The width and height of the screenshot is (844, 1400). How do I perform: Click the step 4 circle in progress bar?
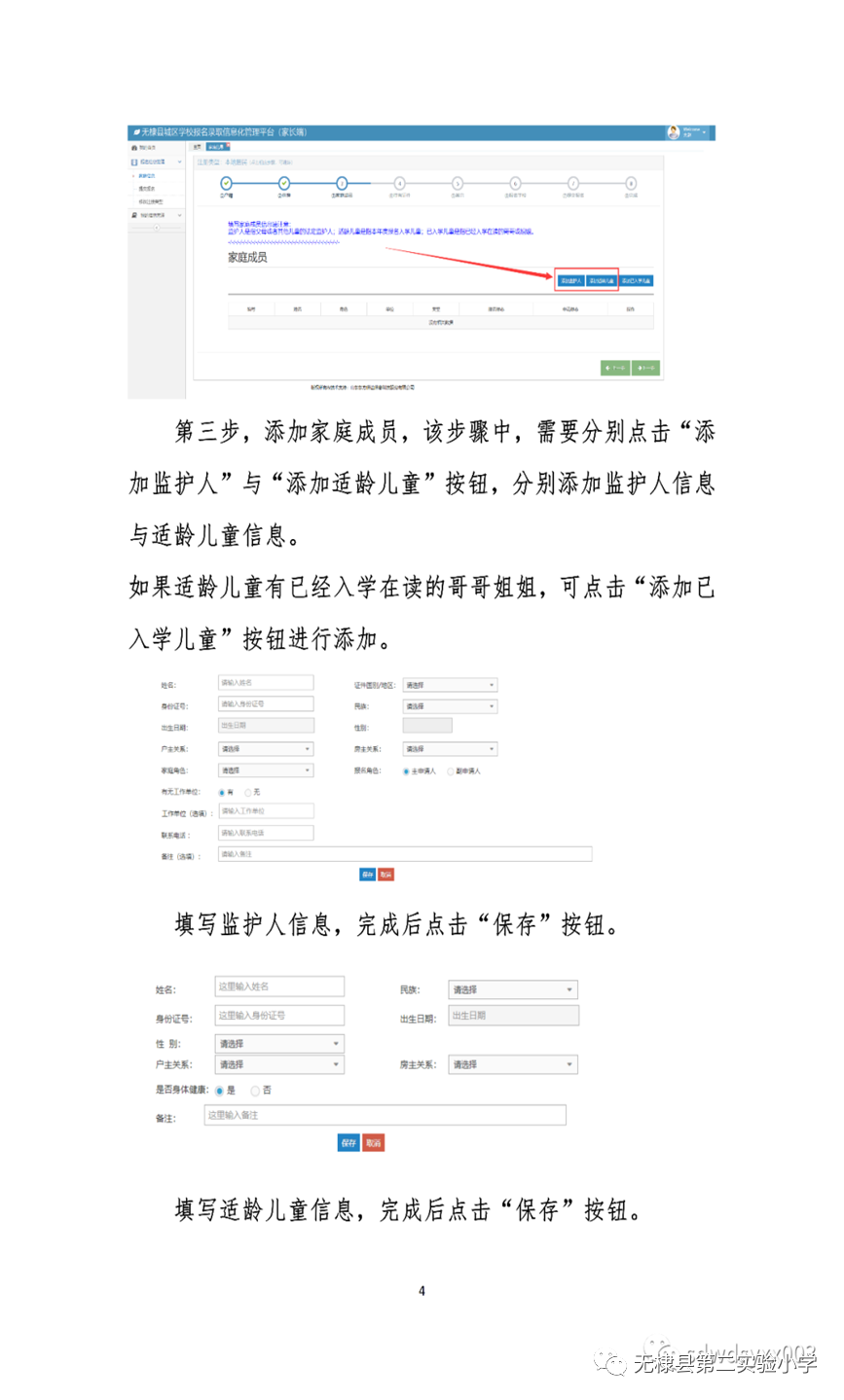point(399,183)
